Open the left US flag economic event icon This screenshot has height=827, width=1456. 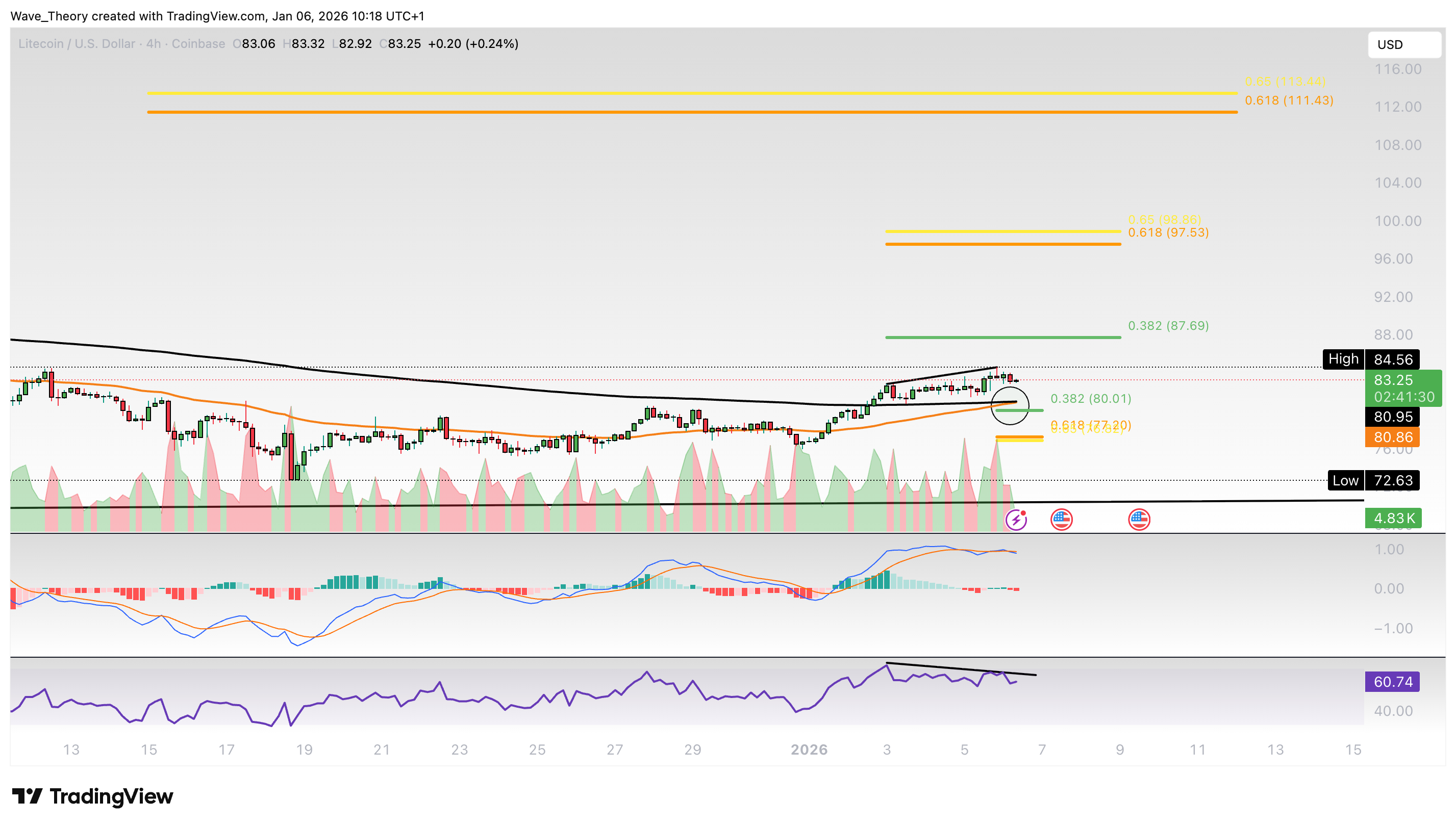coord(1062,520)
